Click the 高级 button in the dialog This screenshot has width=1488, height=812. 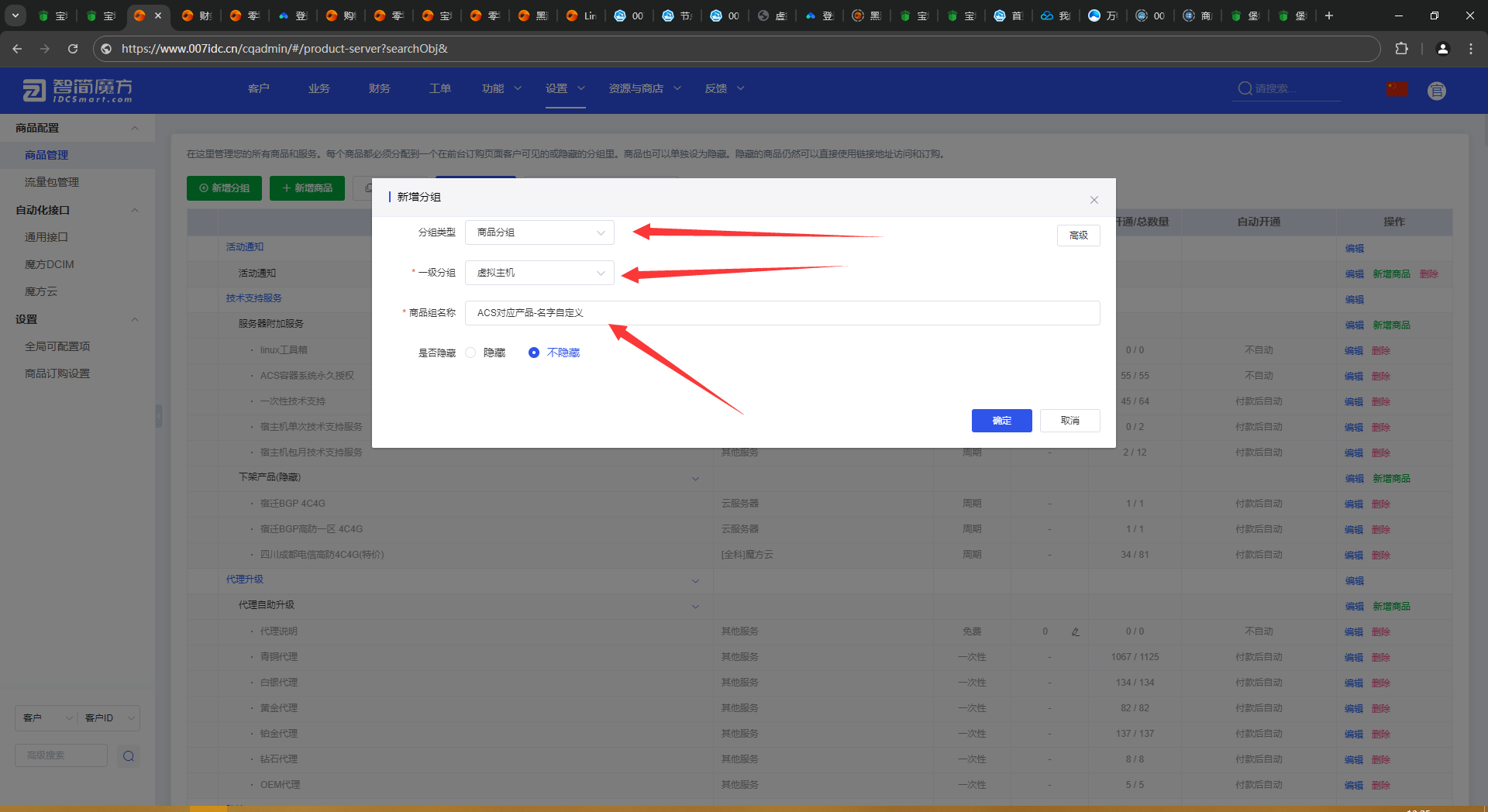1078,236
